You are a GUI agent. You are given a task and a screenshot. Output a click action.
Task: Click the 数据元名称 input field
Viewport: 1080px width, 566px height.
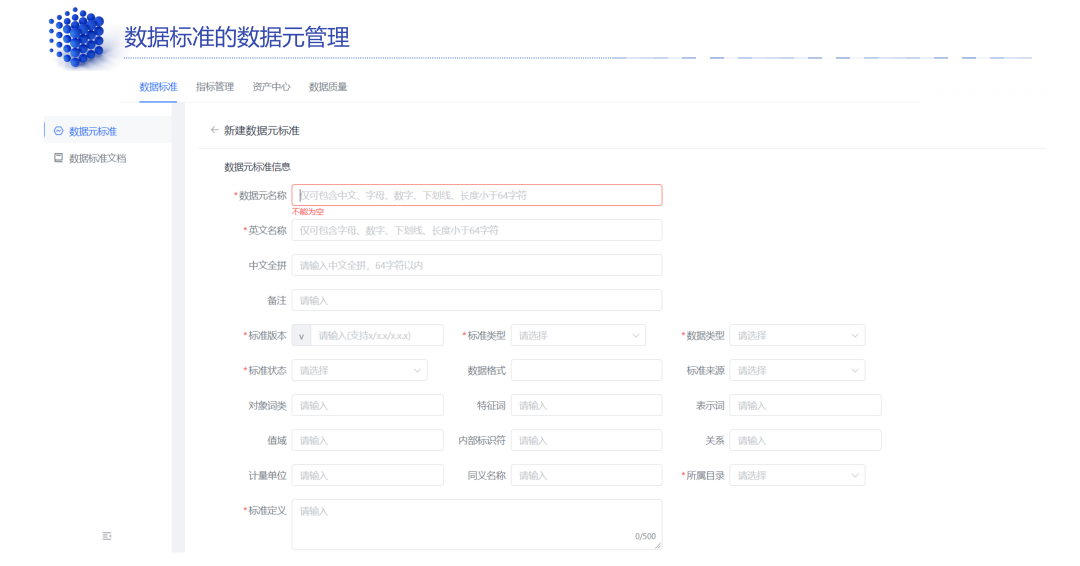click(477, 195)
